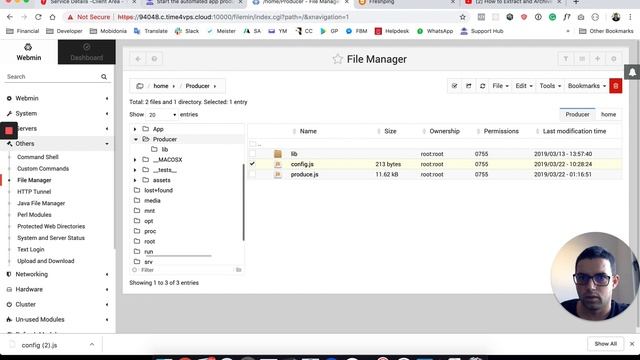Click the star favorite icon beside File Manager
640x360 pixels.
[x=337, y=59]
